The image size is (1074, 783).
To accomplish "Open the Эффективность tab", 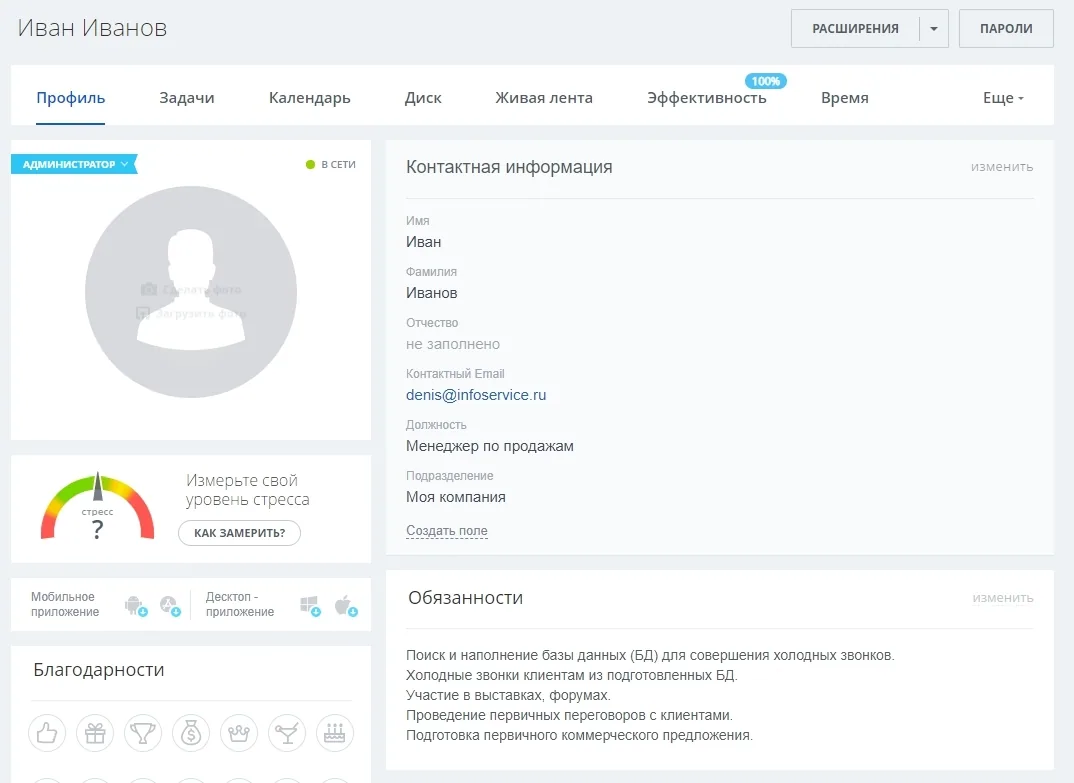I will pyautogui.click(x=707, y=98).
